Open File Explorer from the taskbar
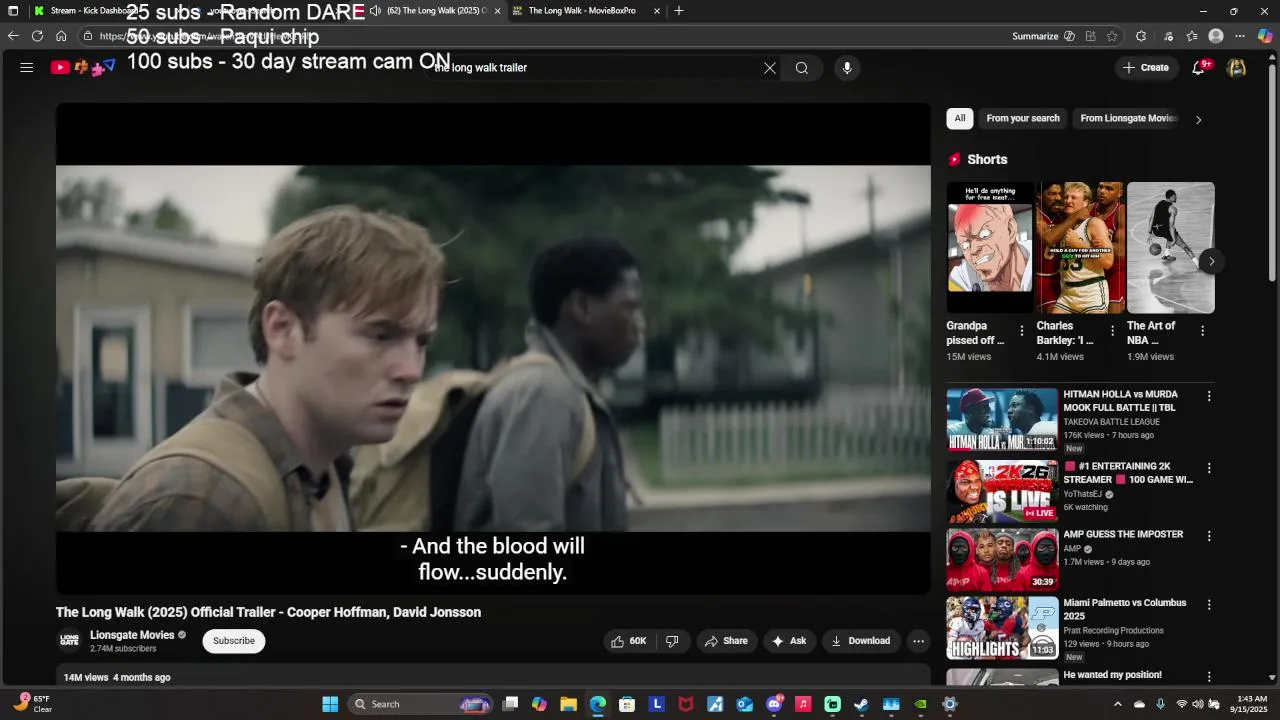 (568, 704)
